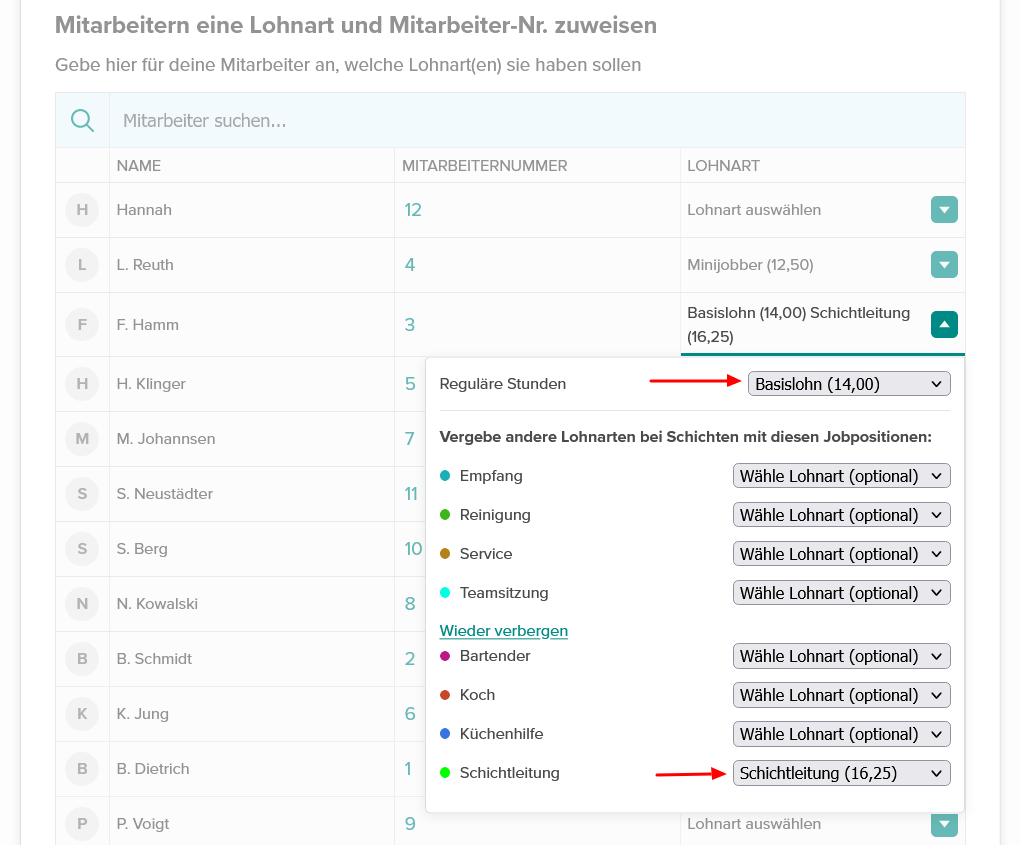
Task: Click P. Voigt's avatar icon
Action: (82, 824)
